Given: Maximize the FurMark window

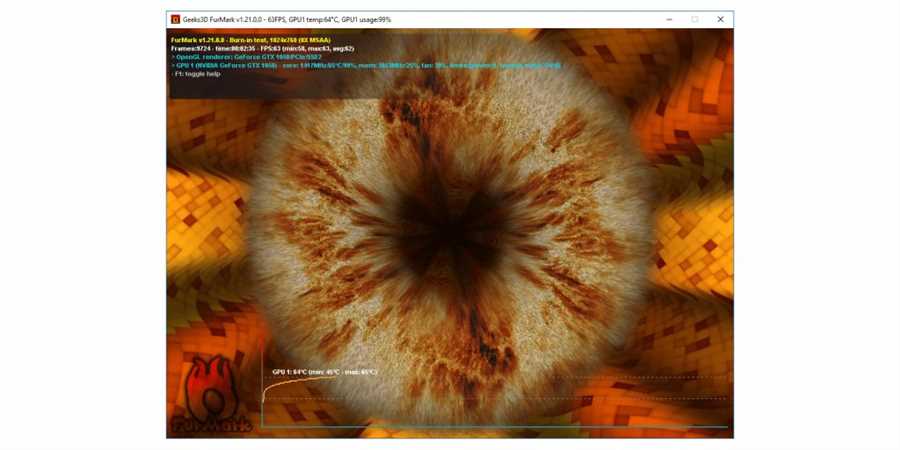Looking at the screenshot, I should [x=695, y=19].
